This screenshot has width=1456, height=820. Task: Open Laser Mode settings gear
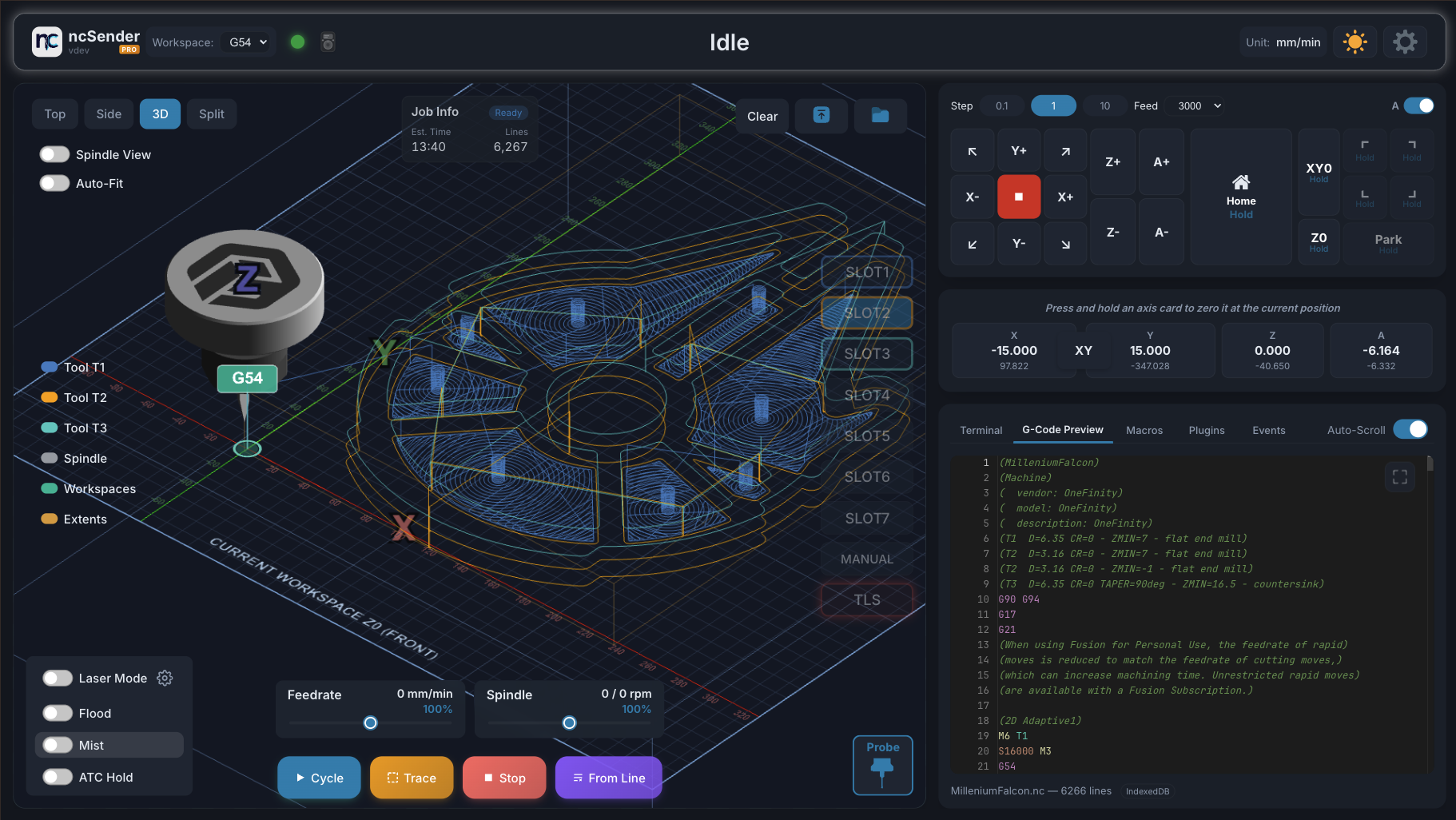(x=165, y=678)
